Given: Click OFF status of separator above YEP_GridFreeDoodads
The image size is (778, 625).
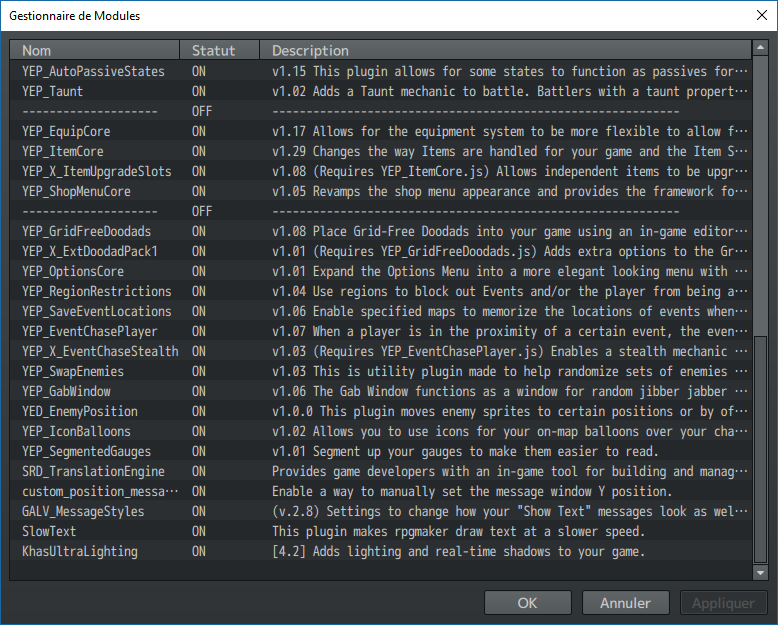Looking at the screenshot, I should [202, 211].
